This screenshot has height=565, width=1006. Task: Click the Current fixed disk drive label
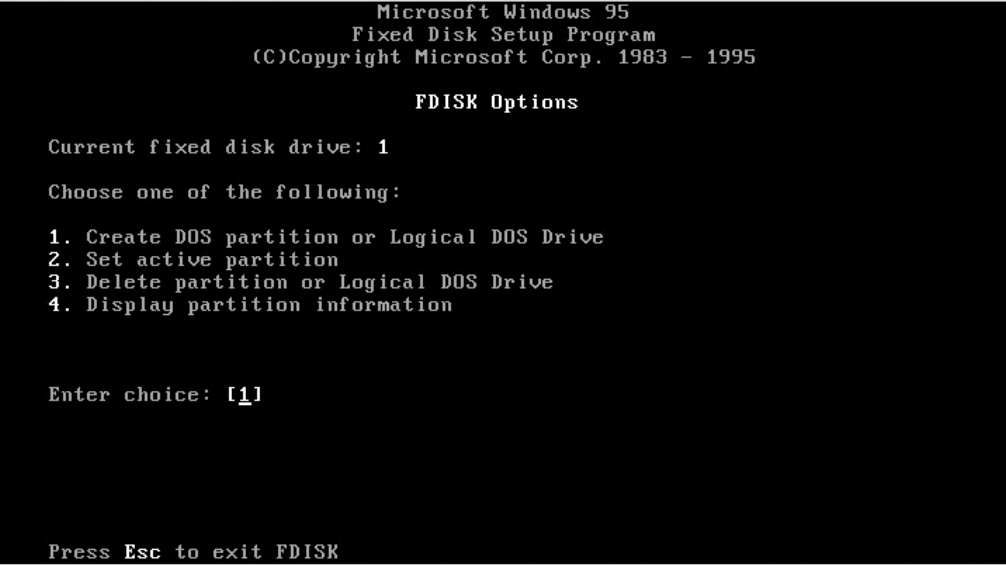(206, 148)
